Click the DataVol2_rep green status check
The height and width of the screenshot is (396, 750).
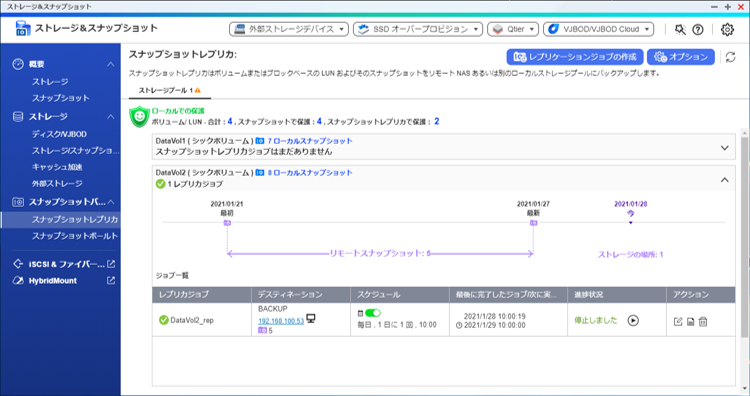(164, 320)
